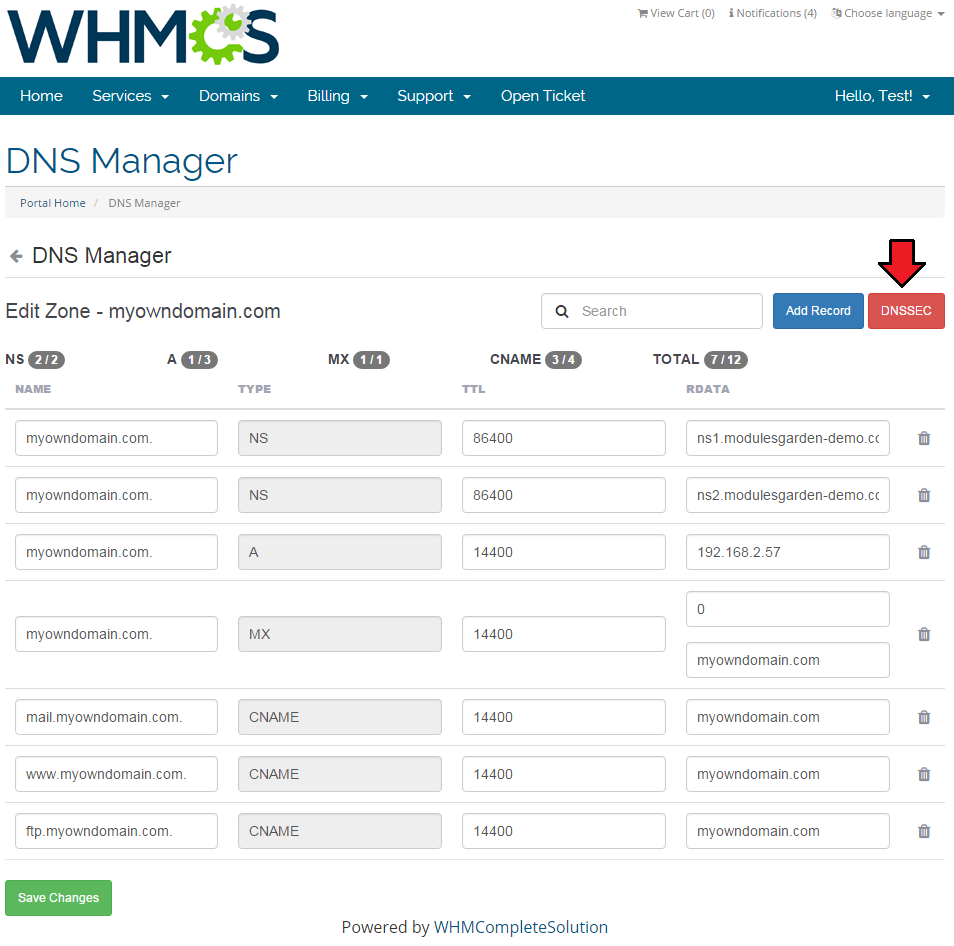Open the WHMCompleteSolution link
Screen dimensions: 954x946
(x=520, y=927)
